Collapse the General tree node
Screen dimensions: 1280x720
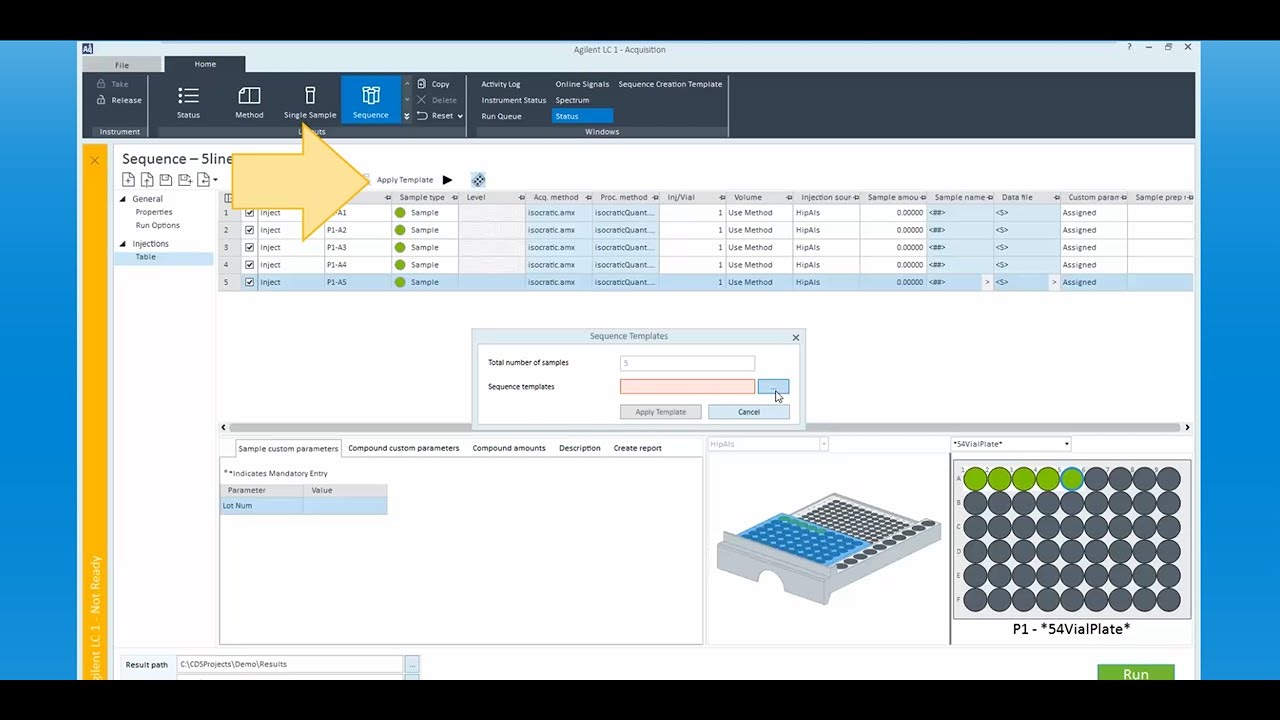tap(123, 199)
